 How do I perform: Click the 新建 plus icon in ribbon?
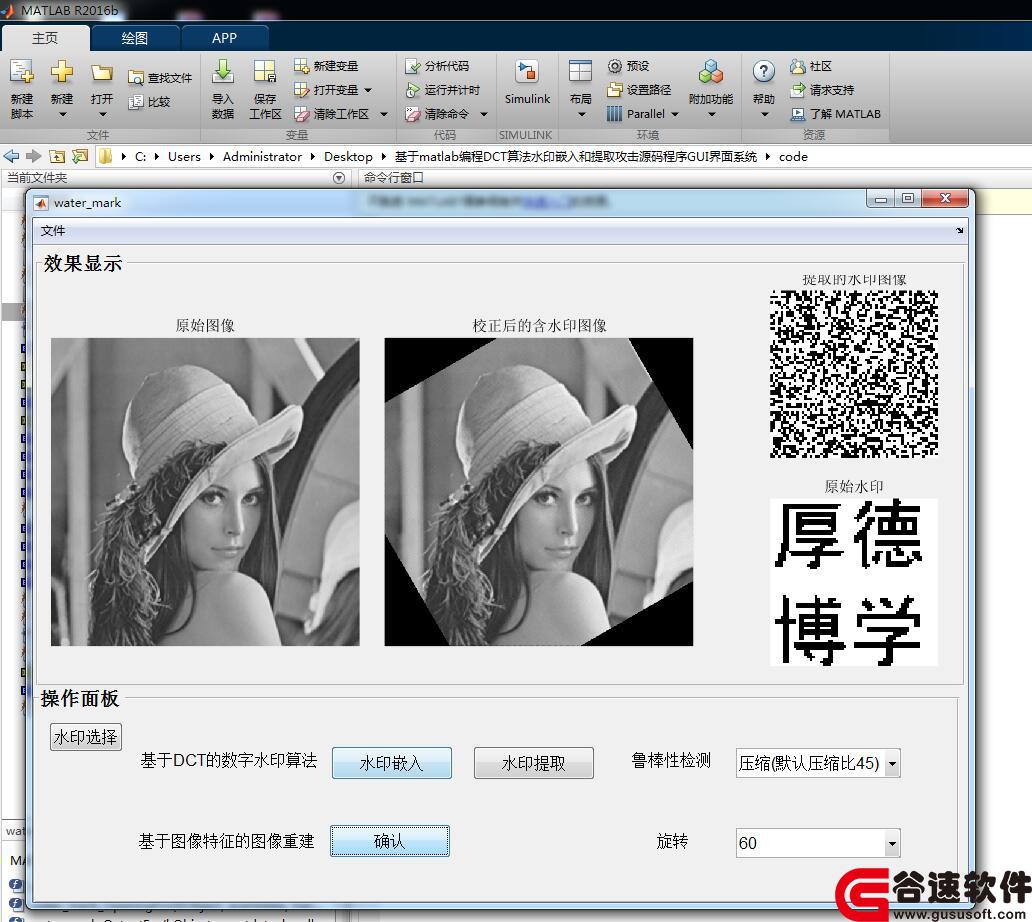tap(62, 71)
